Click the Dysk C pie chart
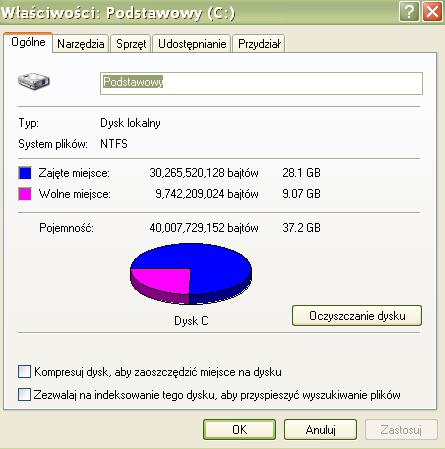 pos(191,274)
